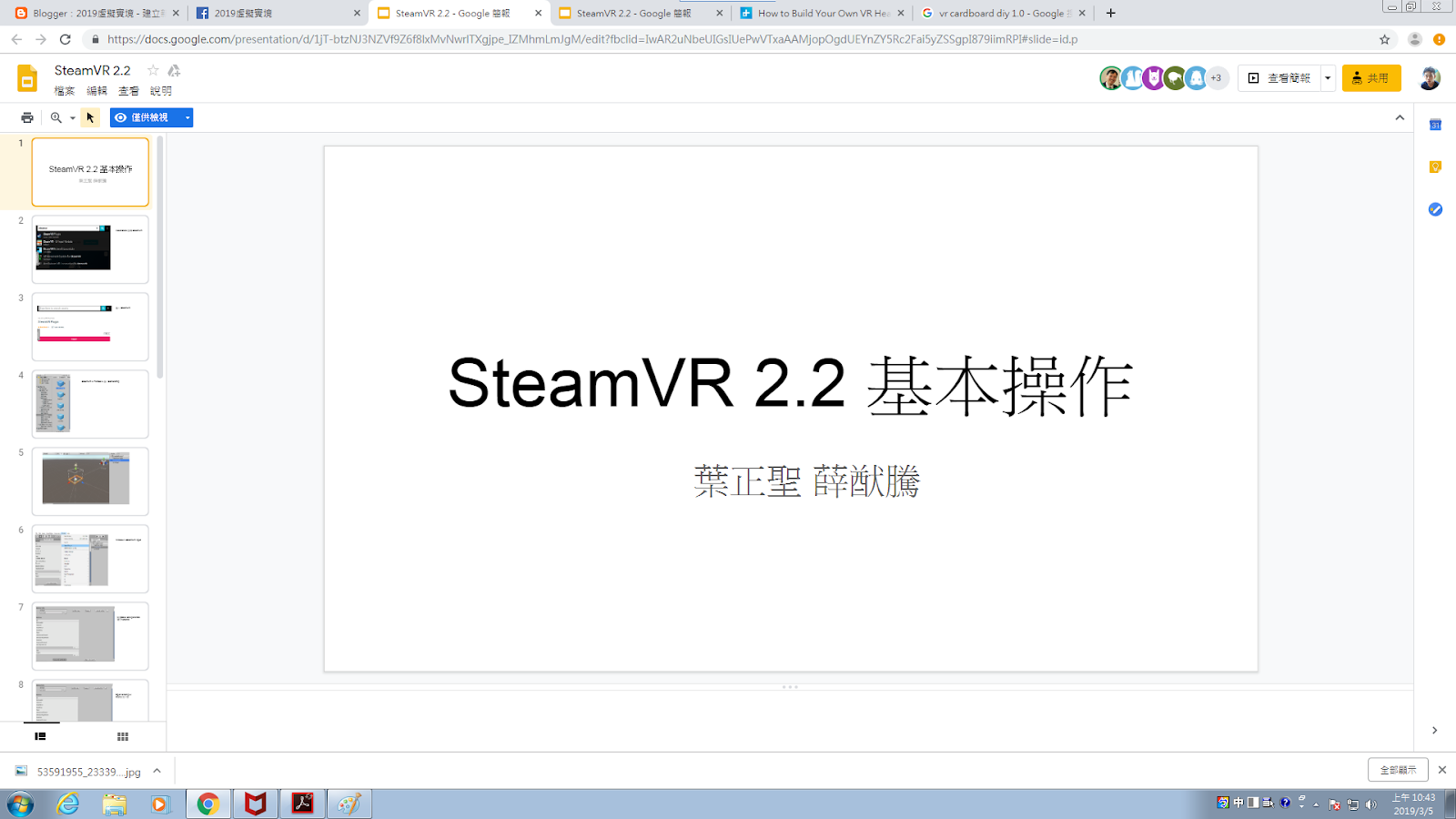Switch to vr cardboard diy Google tab
Screen dimensions: 1456x819
(x=1004, y=14)
